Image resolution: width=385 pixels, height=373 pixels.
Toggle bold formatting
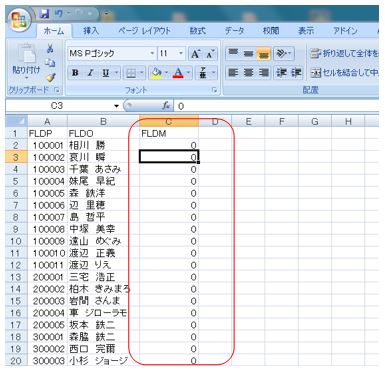click(75, 73)
